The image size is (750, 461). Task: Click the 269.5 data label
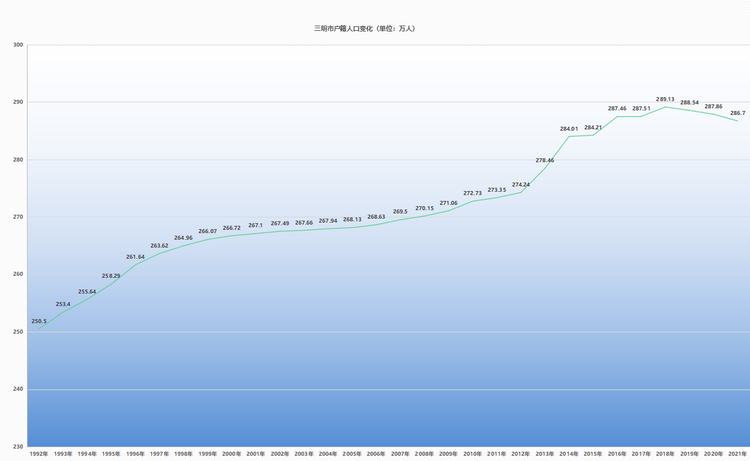tap(400, 211)
